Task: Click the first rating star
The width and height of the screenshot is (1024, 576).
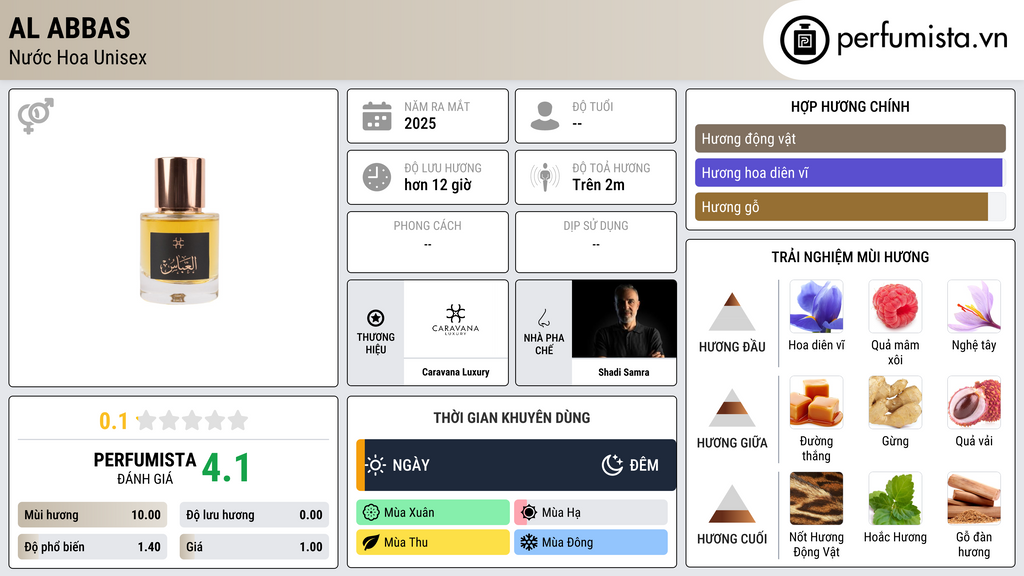Action: (x=146, y=420)
